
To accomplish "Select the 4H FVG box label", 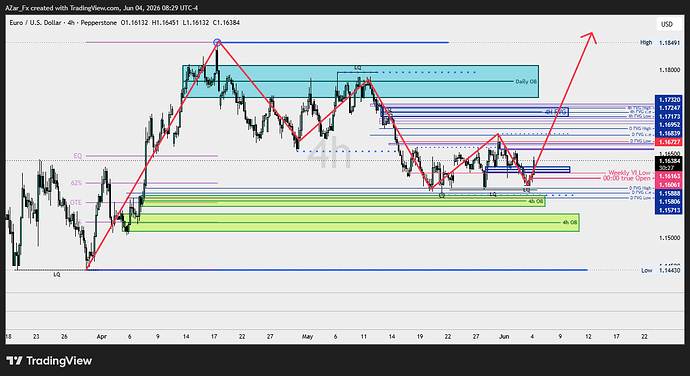I will (x=555, y=112).
